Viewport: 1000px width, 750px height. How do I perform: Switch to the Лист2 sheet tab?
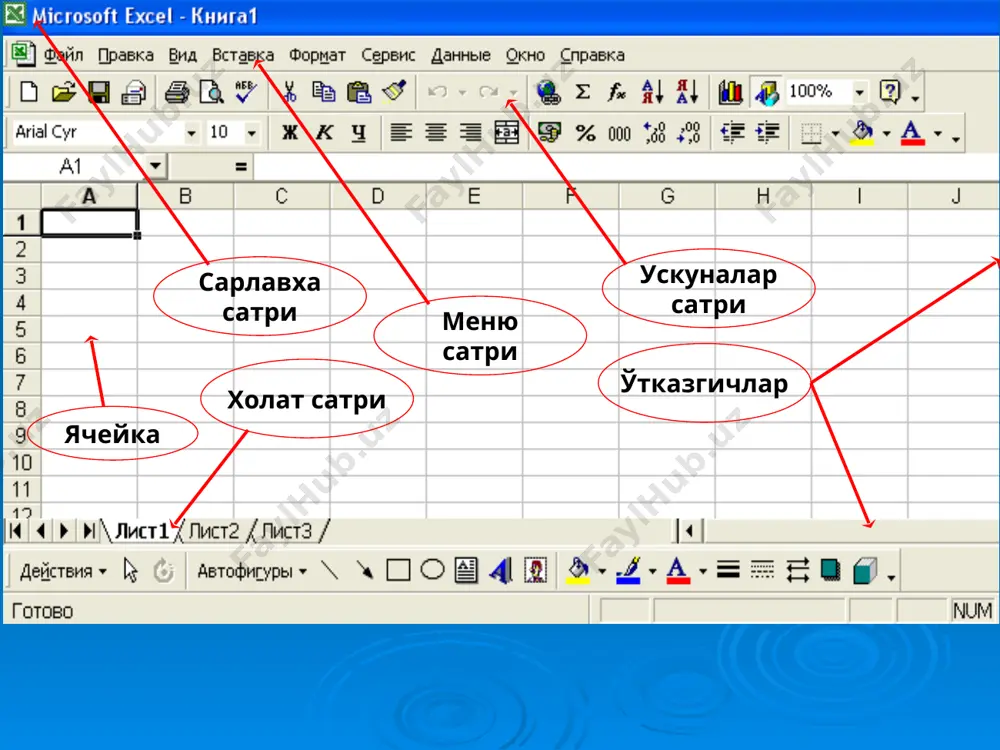pyautogui.click(x=214, y=531)
